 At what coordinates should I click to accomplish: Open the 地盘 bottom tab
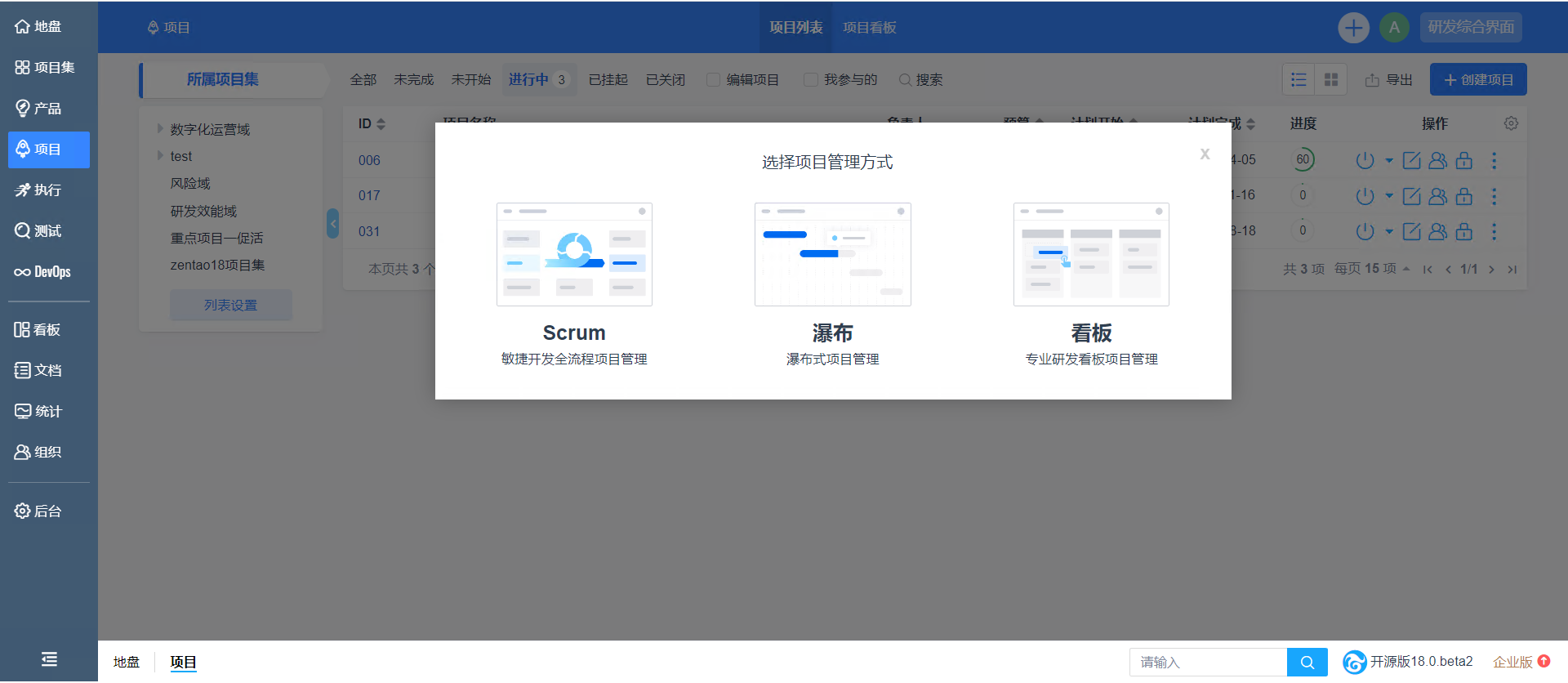pos(127,663)
